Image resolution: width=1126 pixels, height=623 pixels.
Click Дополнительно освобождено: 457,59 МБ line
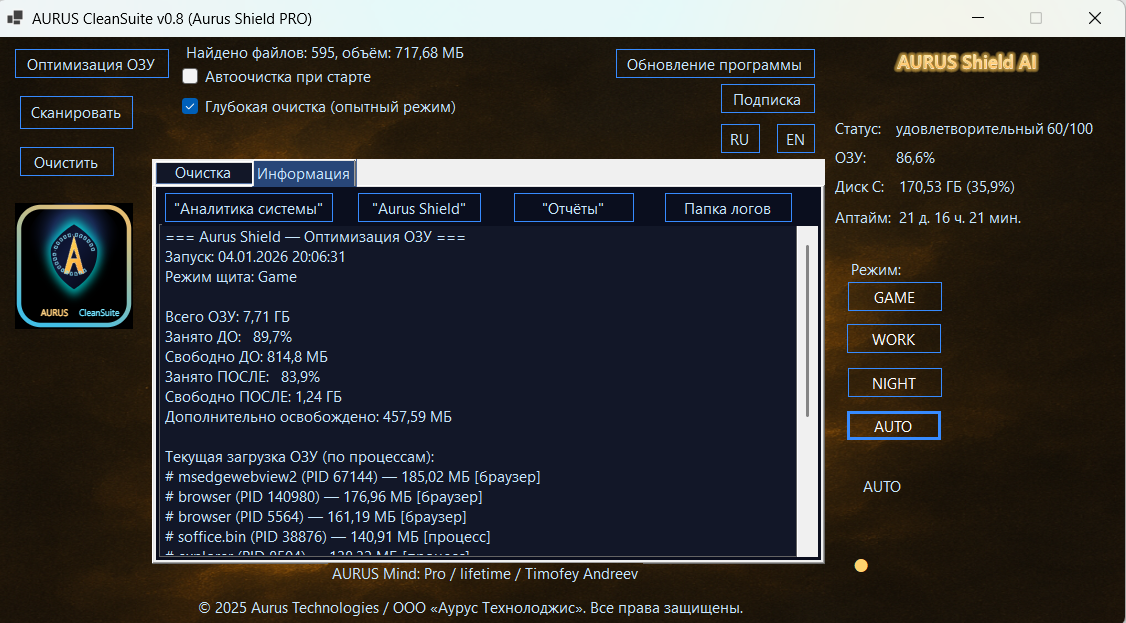coord(308,417)
